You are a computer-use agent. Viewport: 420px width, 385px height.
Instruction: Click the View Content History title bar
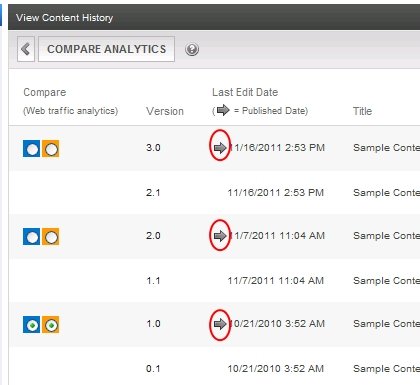point(214,17)
